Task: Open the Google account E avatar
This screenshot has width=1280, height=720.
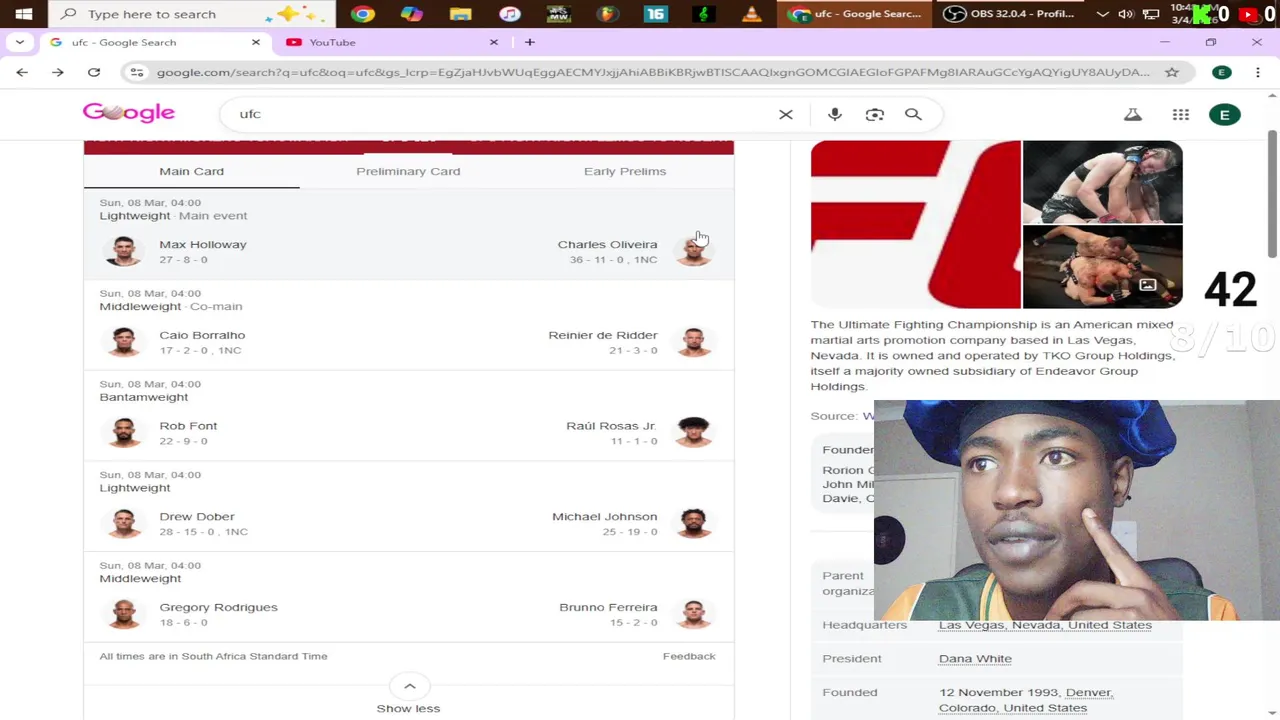Action: [x=1224, y=114]
